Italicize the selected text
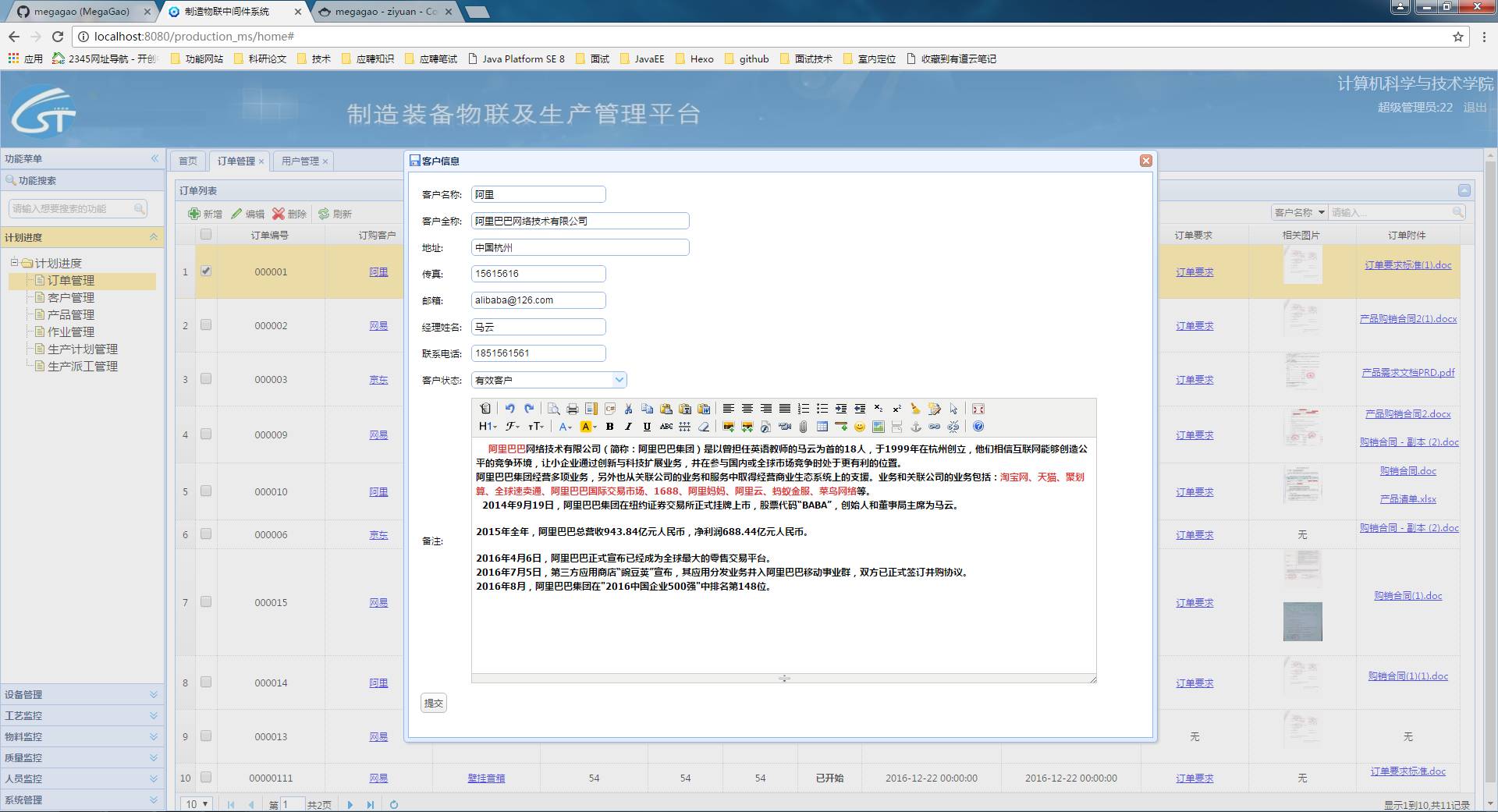1498x812 pixels. 628,427
